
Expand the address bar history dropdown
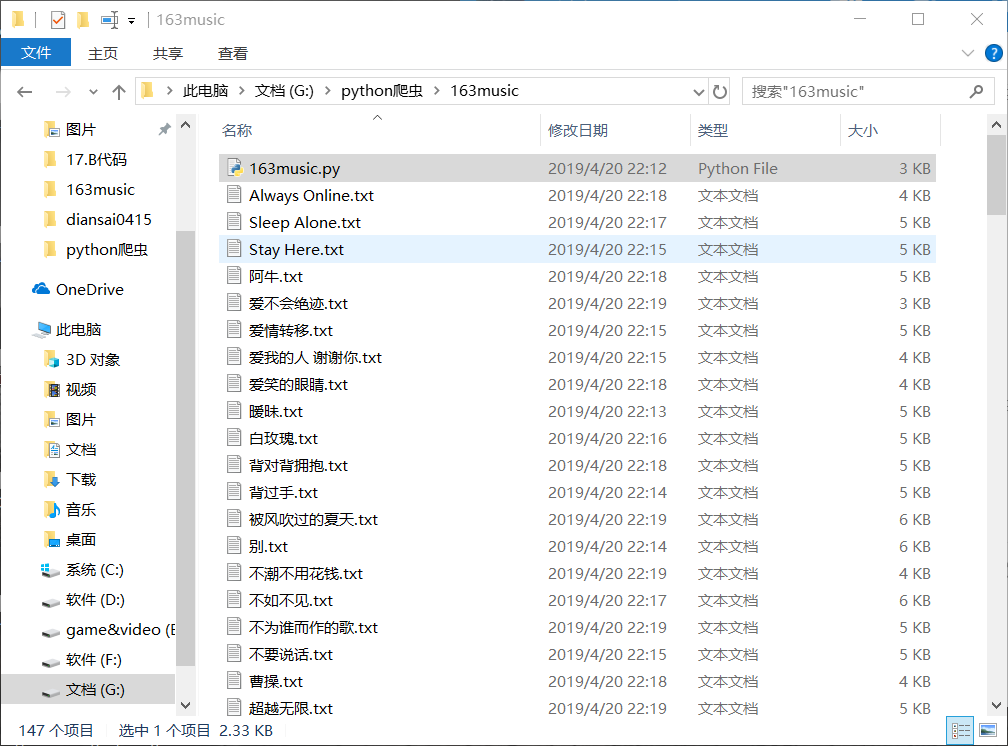701,91
